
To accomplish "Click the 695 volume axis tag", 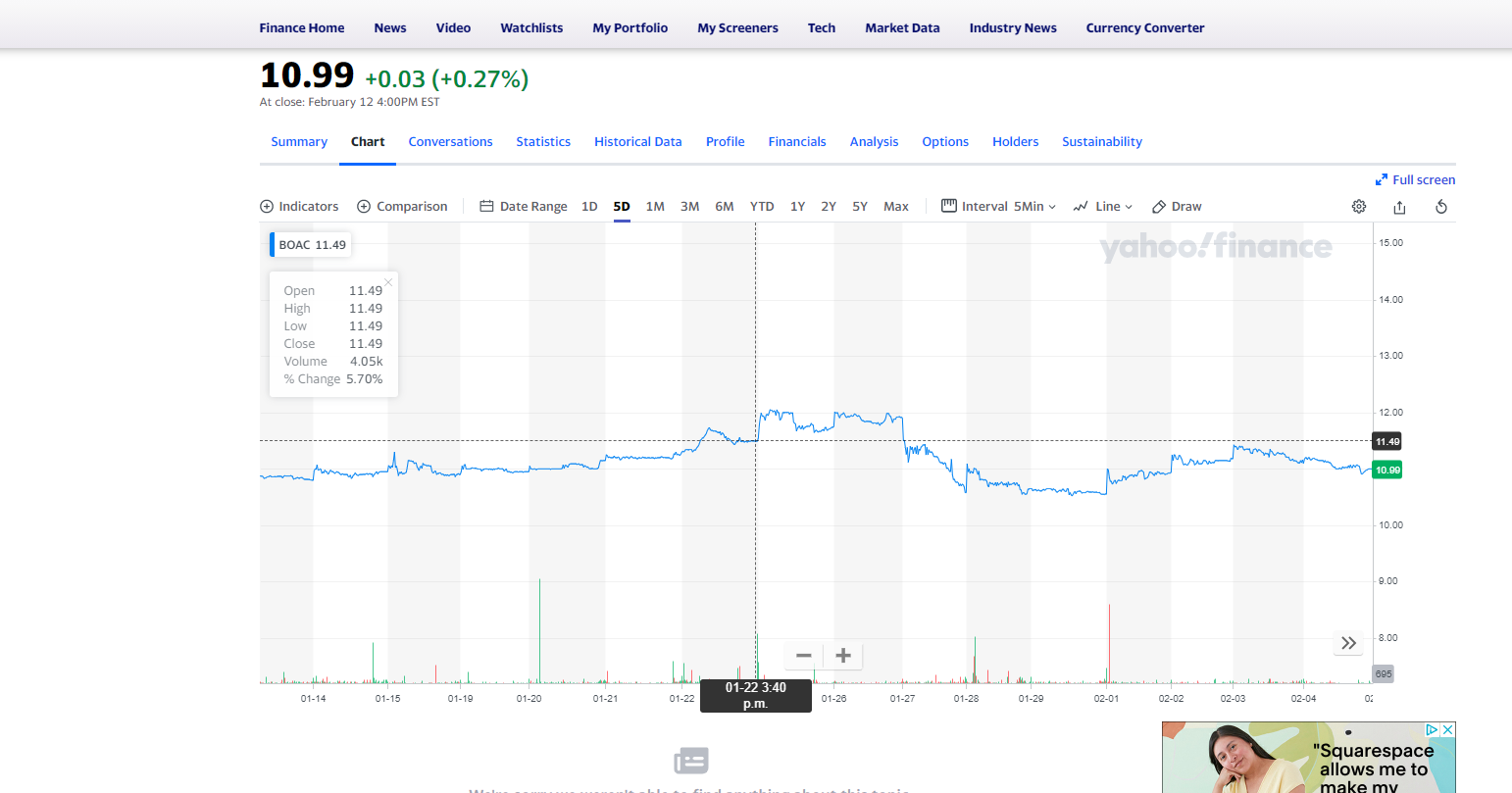I will pos(1383,674).
